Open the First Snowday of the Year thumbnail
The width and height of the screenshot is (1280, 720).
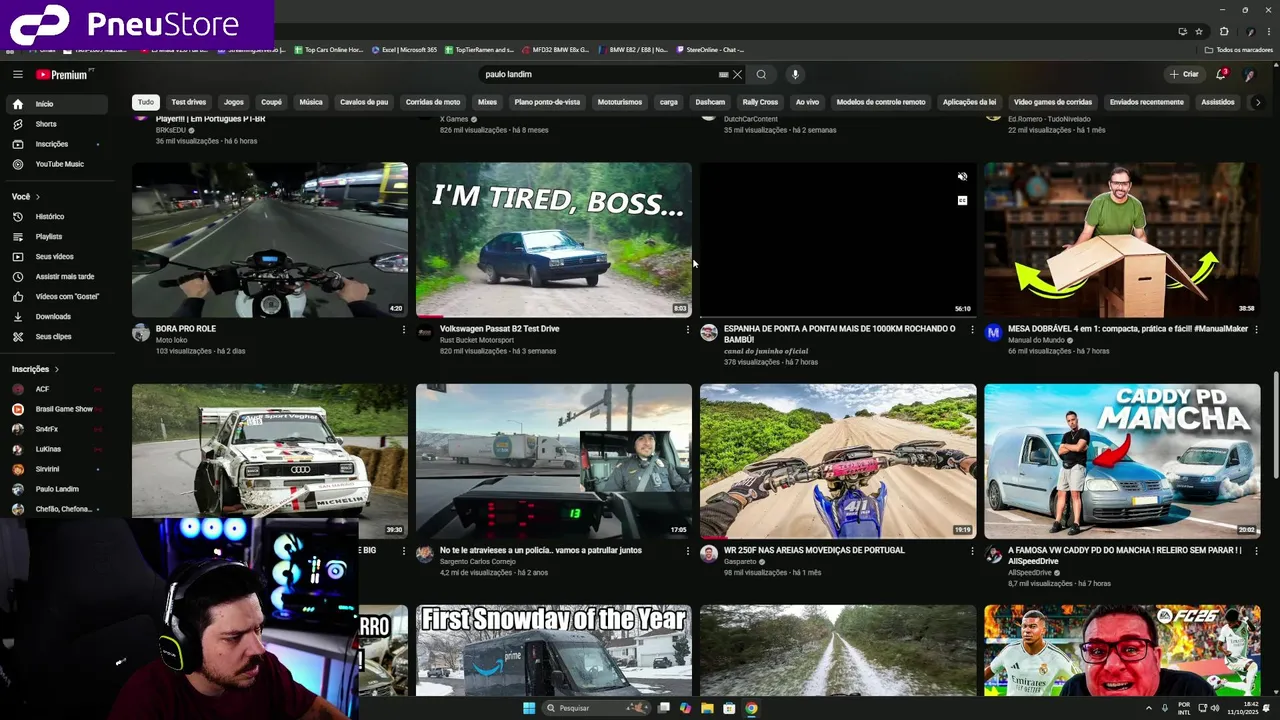point(554,650)
